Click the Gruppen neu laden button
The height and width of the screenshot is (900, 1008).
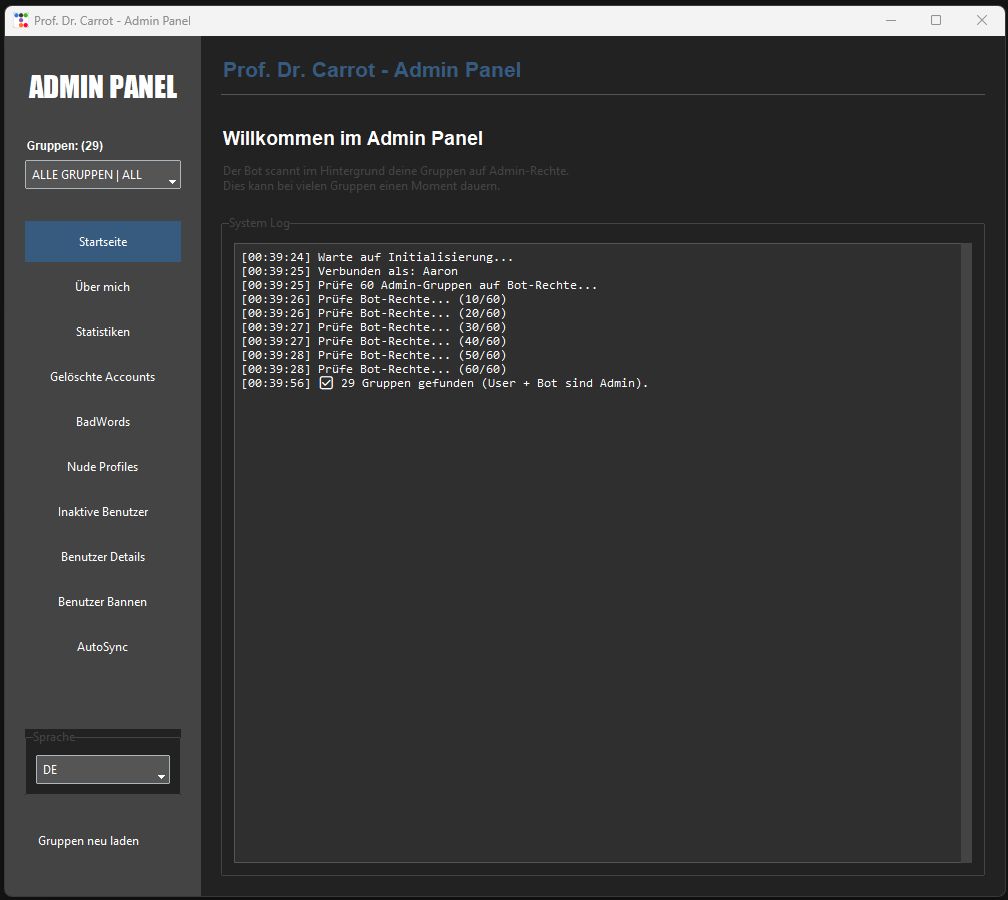(x=89, y=841)
